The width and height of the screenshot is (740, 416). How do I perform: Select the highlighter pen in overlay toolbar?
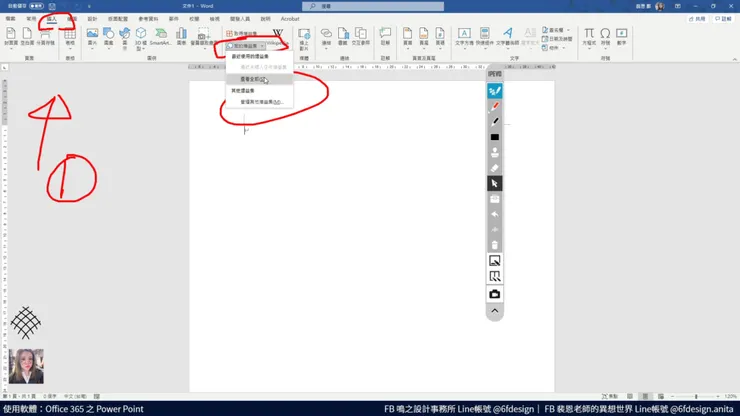coord(495,91)
